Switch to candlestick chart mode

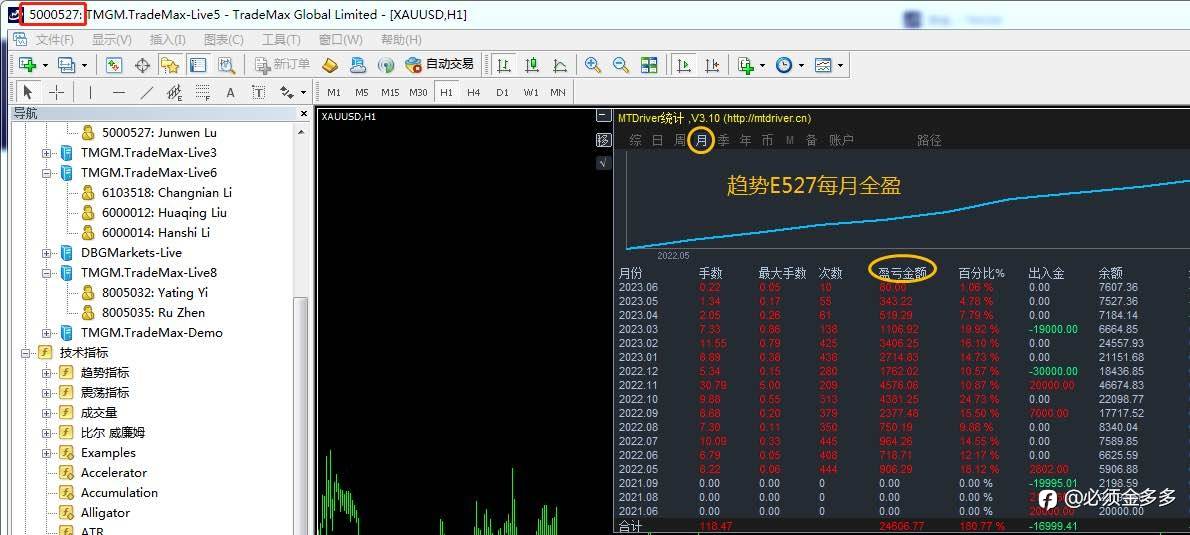531,65
